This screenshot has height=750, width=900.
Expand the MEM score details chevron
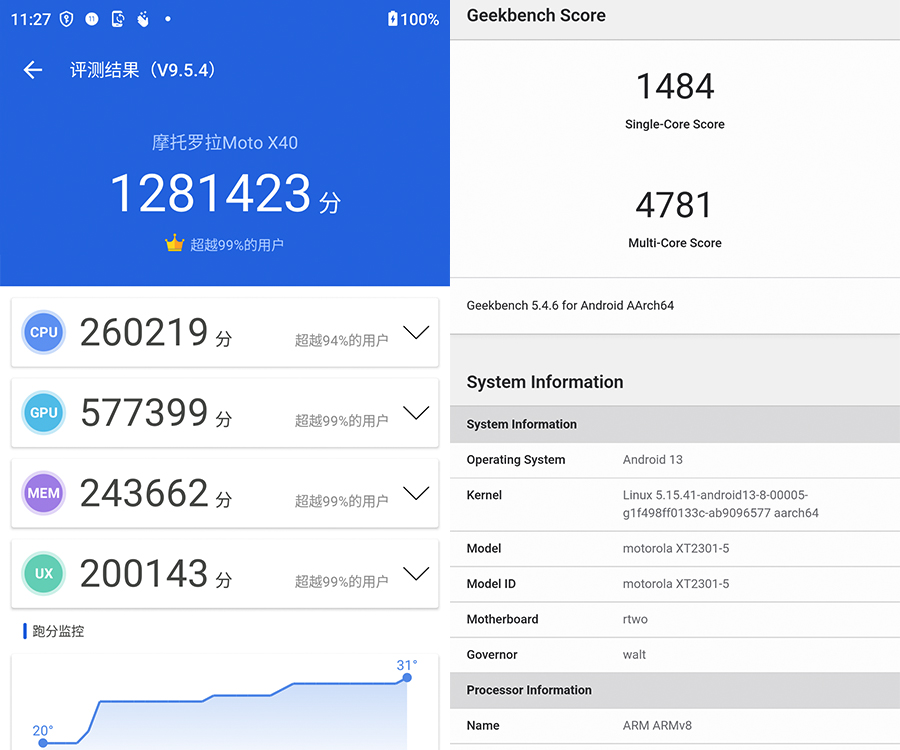416,493
